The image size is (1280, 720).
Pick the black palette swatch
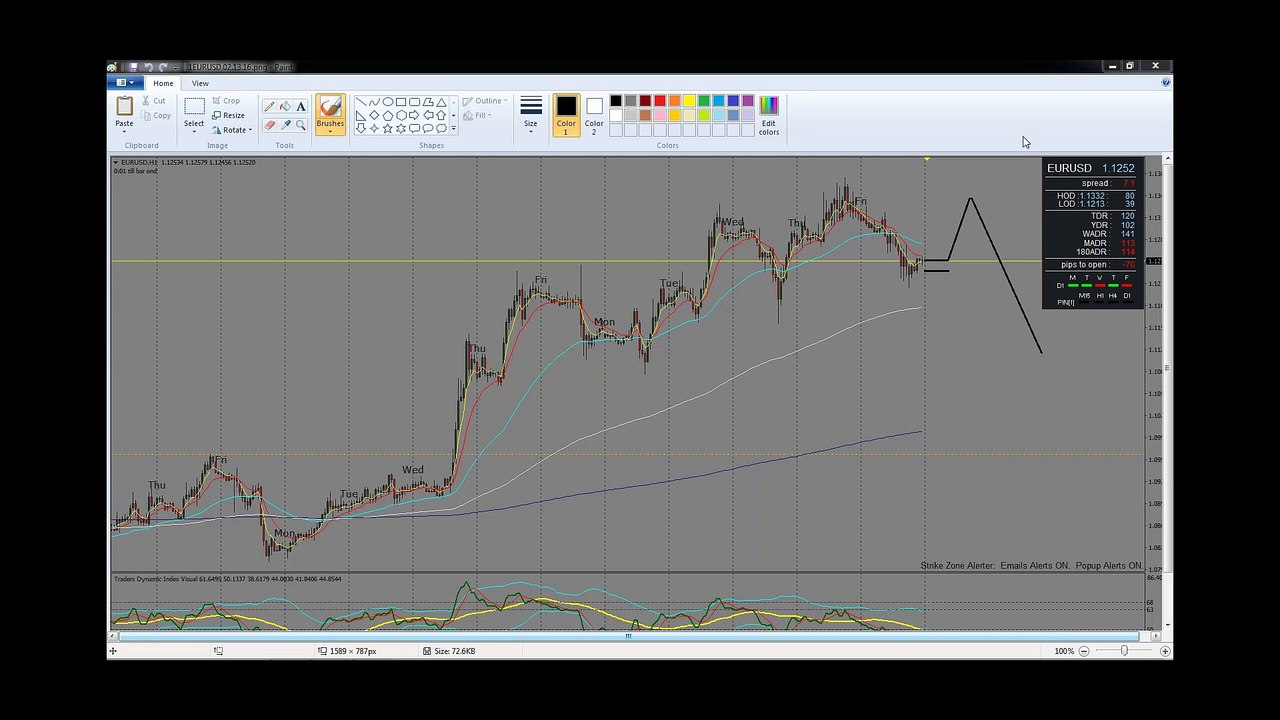[616, 100]
